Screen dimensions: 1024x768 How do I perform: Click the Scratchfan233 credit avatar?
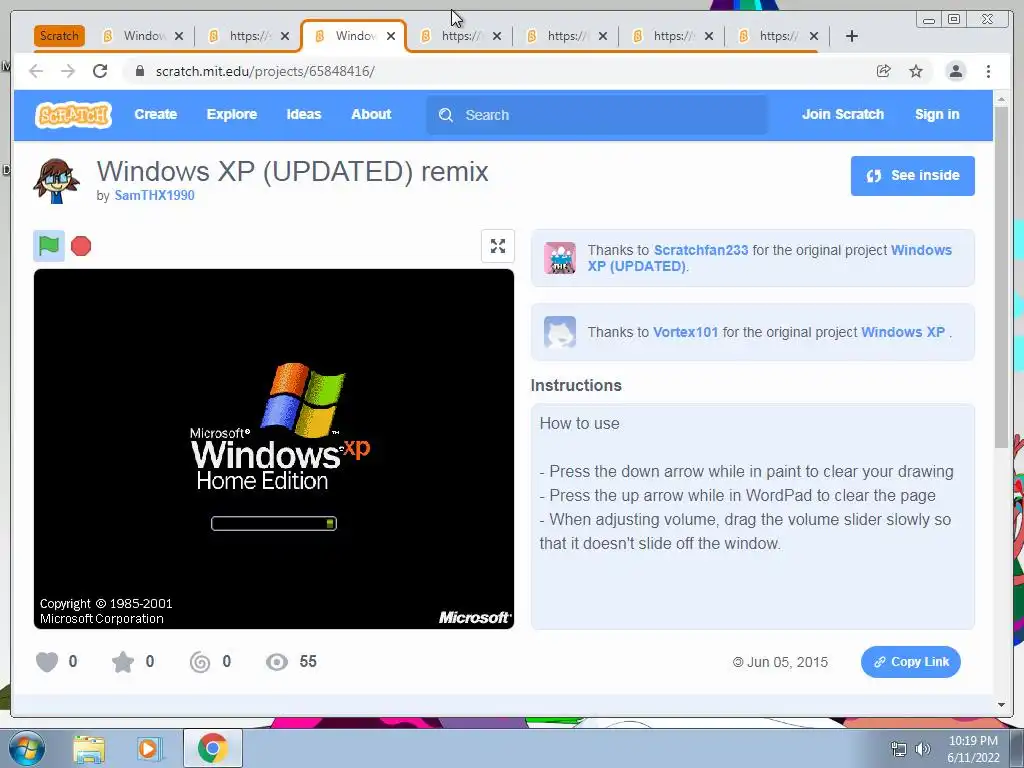click(560, 258)
